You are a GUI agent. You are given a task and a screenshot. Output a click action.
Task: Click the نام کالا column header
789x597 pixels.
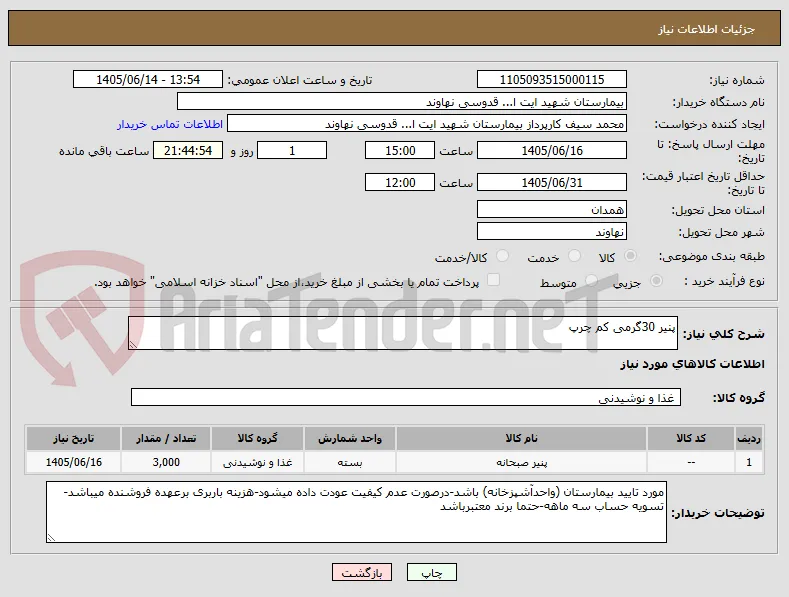[x=521, y=438]
